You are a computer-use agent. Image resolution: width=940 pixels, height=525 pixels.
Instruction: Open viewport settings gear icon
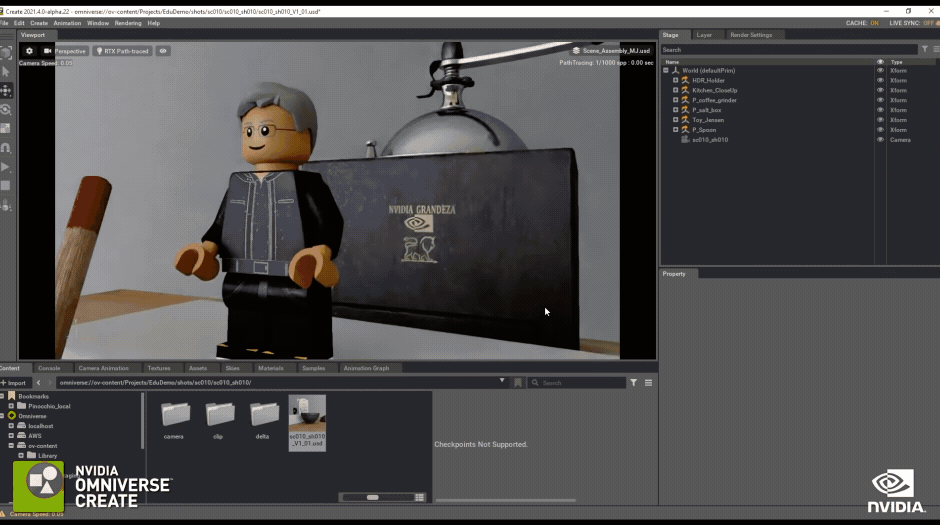(x=29, y=51)
